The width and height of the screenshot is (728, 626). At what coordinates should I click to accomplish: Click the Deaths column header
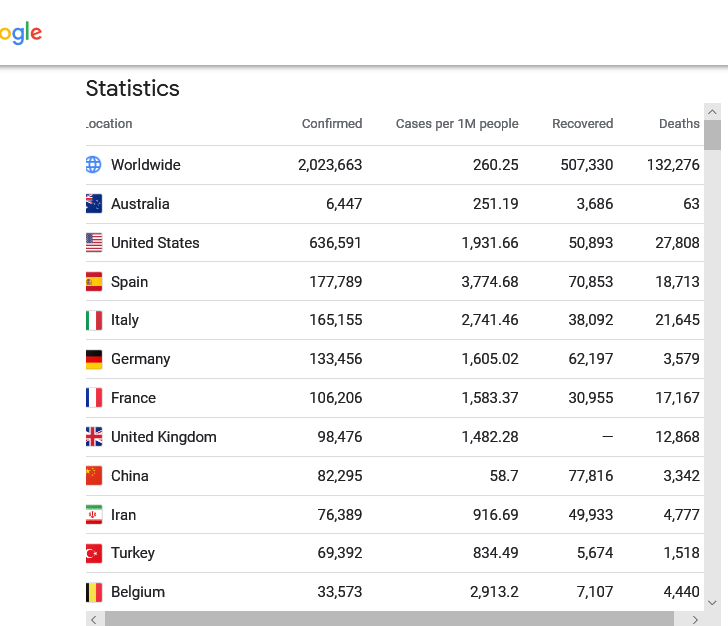point(679,124)
